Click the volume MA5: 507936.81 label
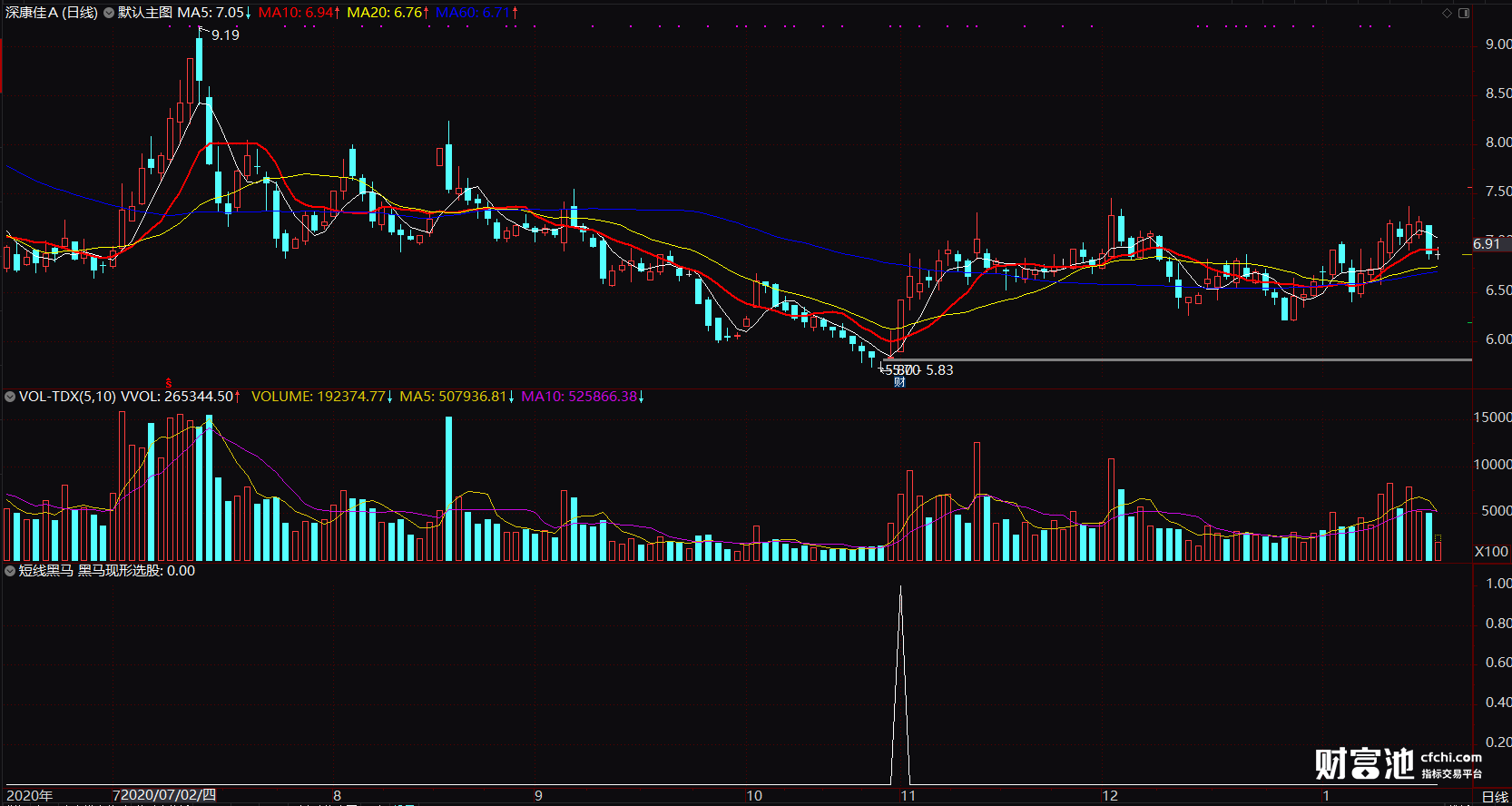The width and height of the screenshot is (1512, 806). (457, 397)
